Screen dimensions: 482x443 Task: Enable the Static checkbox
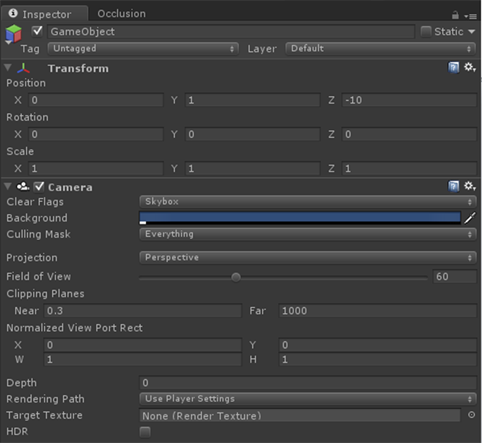pos(426,32)
